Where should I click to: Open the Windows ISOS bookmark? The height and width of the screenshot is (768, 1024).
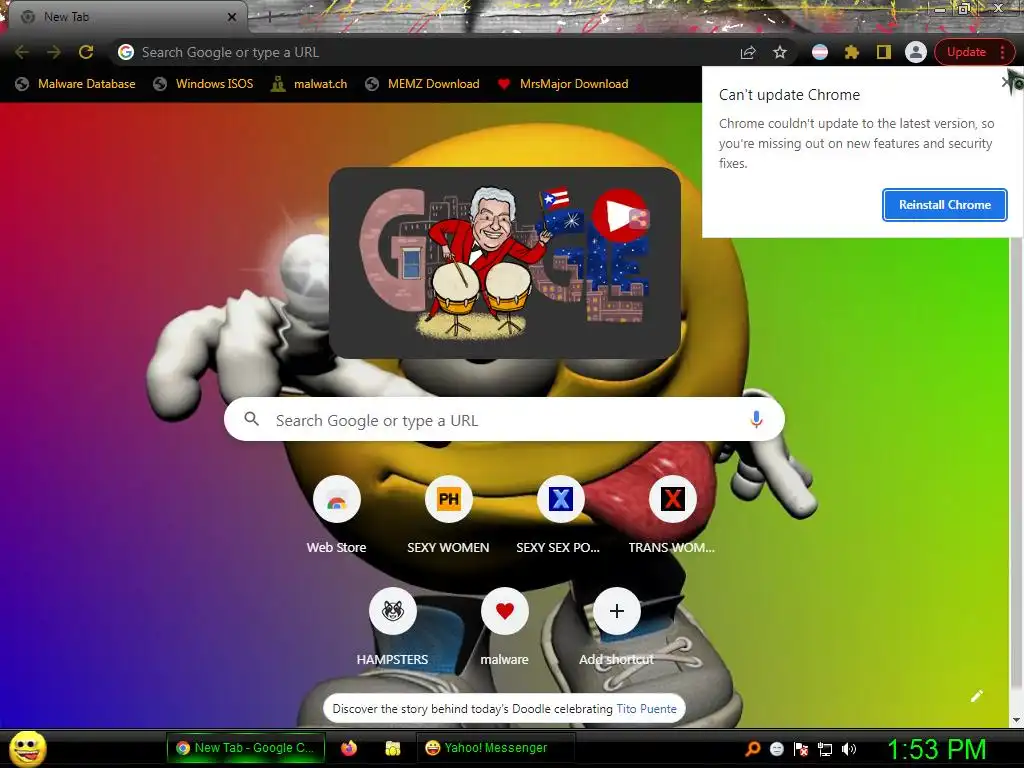(203, 84)
